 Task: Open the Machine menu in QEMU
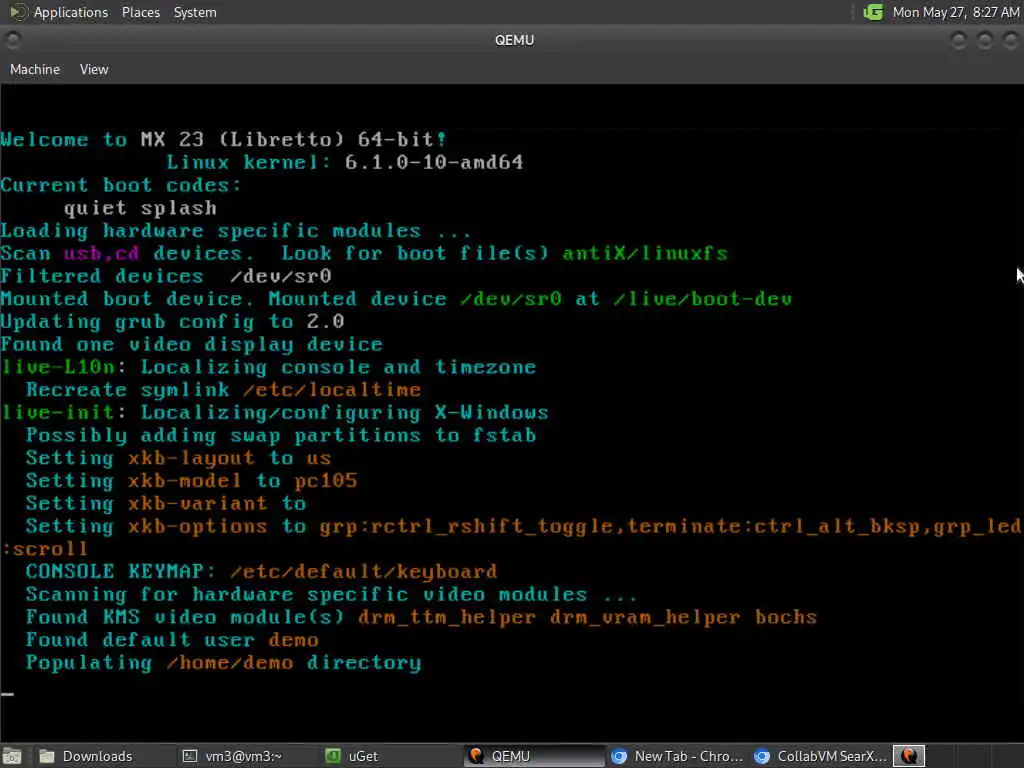coord(35,69)
